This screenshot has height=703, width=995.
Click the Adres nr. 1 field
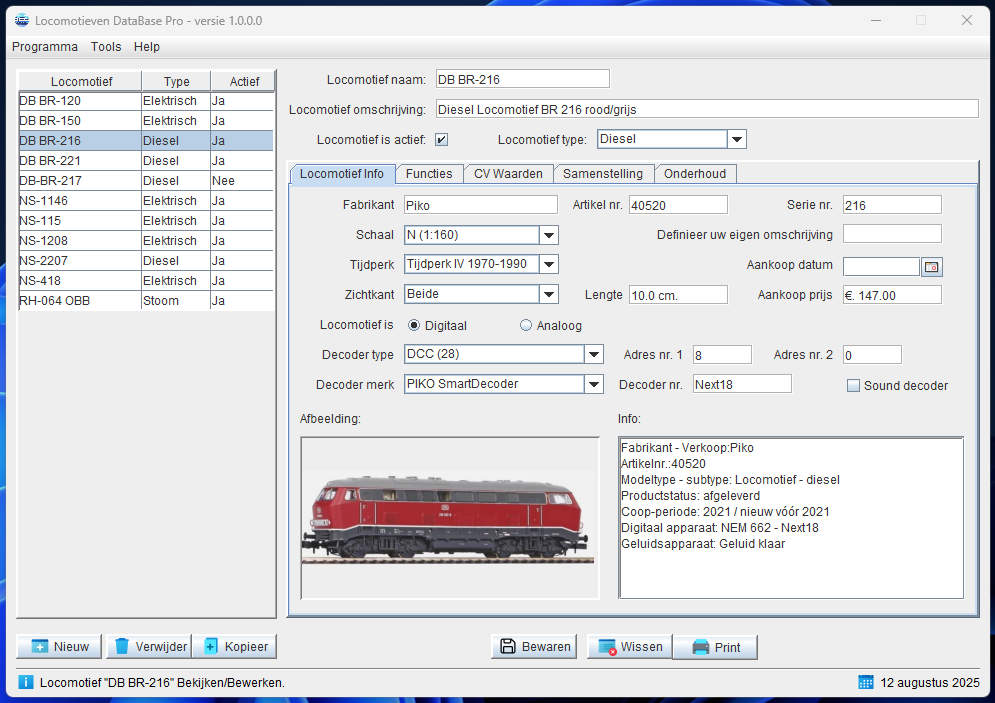coord(722,355)
